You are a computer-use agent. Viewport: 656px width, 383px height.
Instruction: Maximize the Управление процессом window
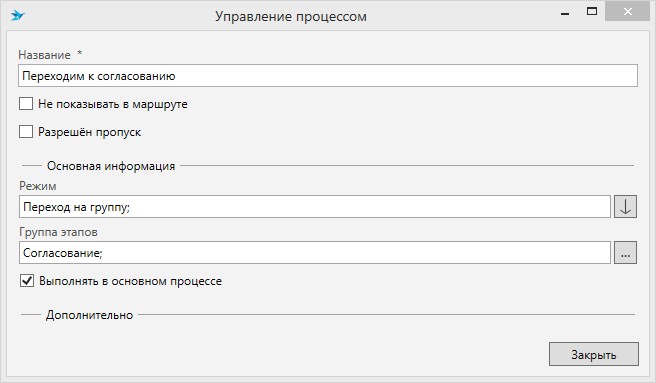[x=592, y=12]
